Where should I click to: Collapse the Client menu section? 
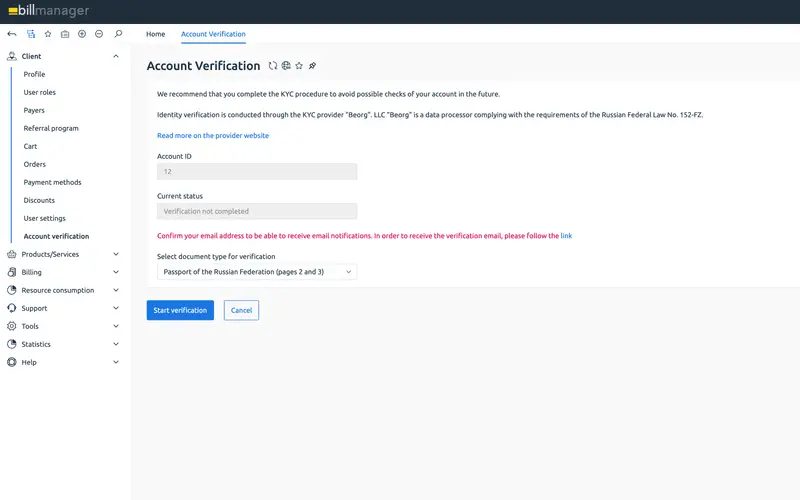tap(116, 56)
